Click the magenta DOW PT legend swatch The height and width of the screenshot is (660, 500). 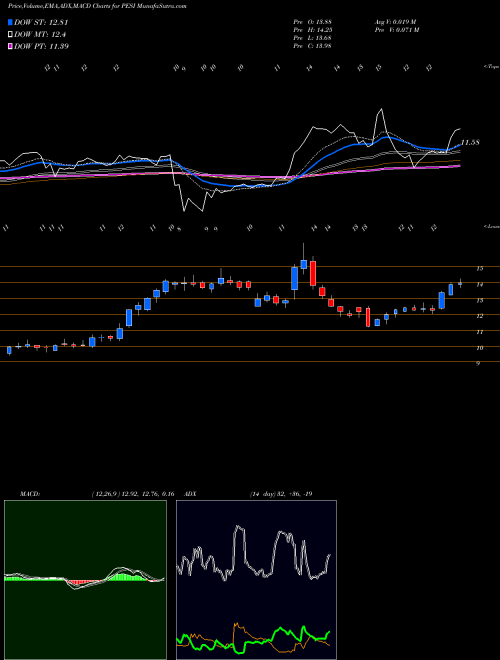[x=10, y=46]
